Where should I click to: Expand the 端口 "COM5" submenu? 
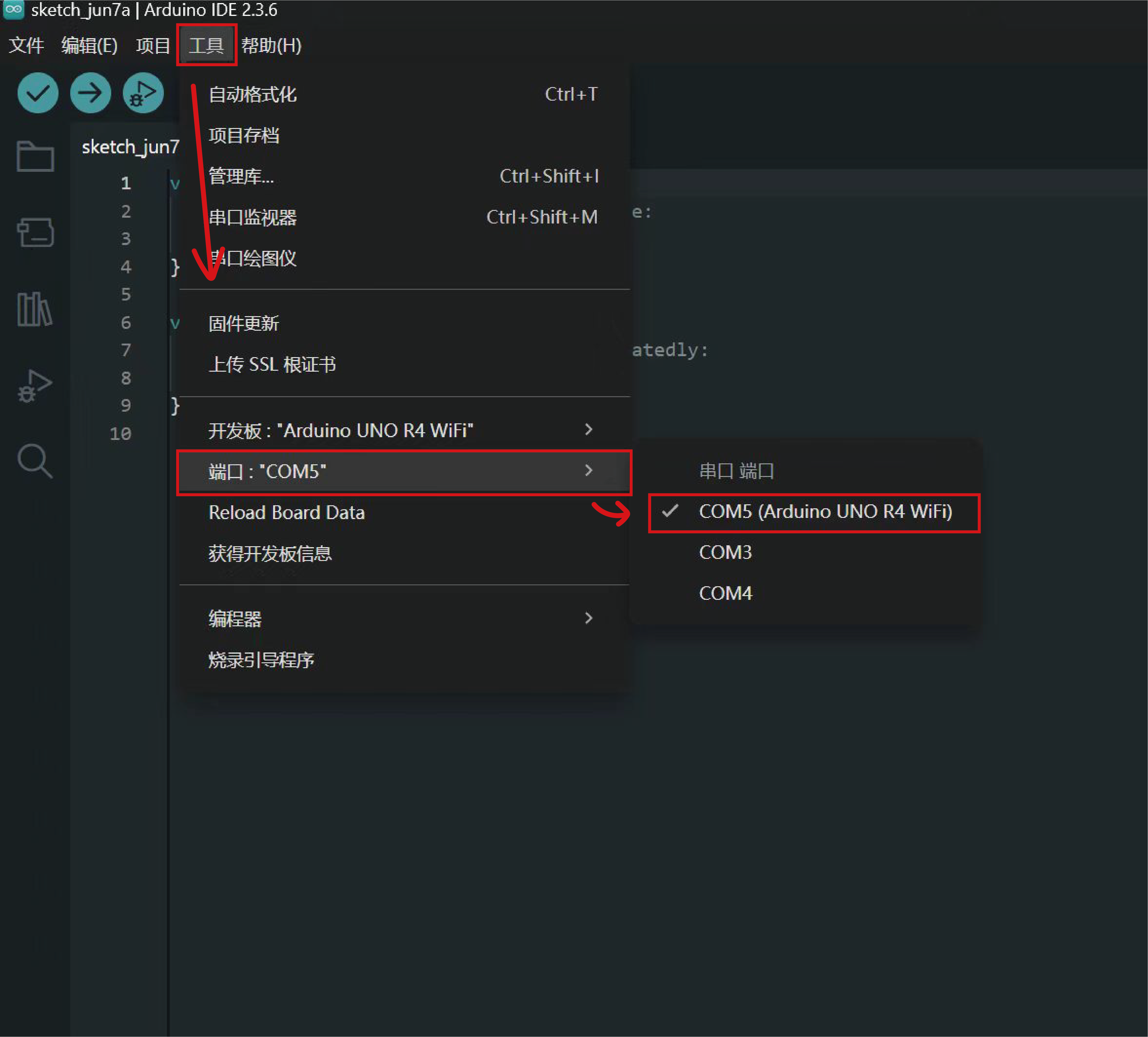(404, 472)
